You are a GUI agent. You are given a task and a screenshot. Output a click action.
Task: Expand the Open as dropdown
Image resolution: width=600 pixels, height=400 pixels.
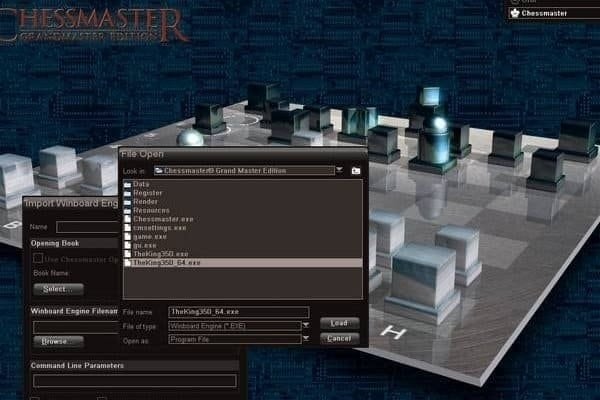coord(304,339)
